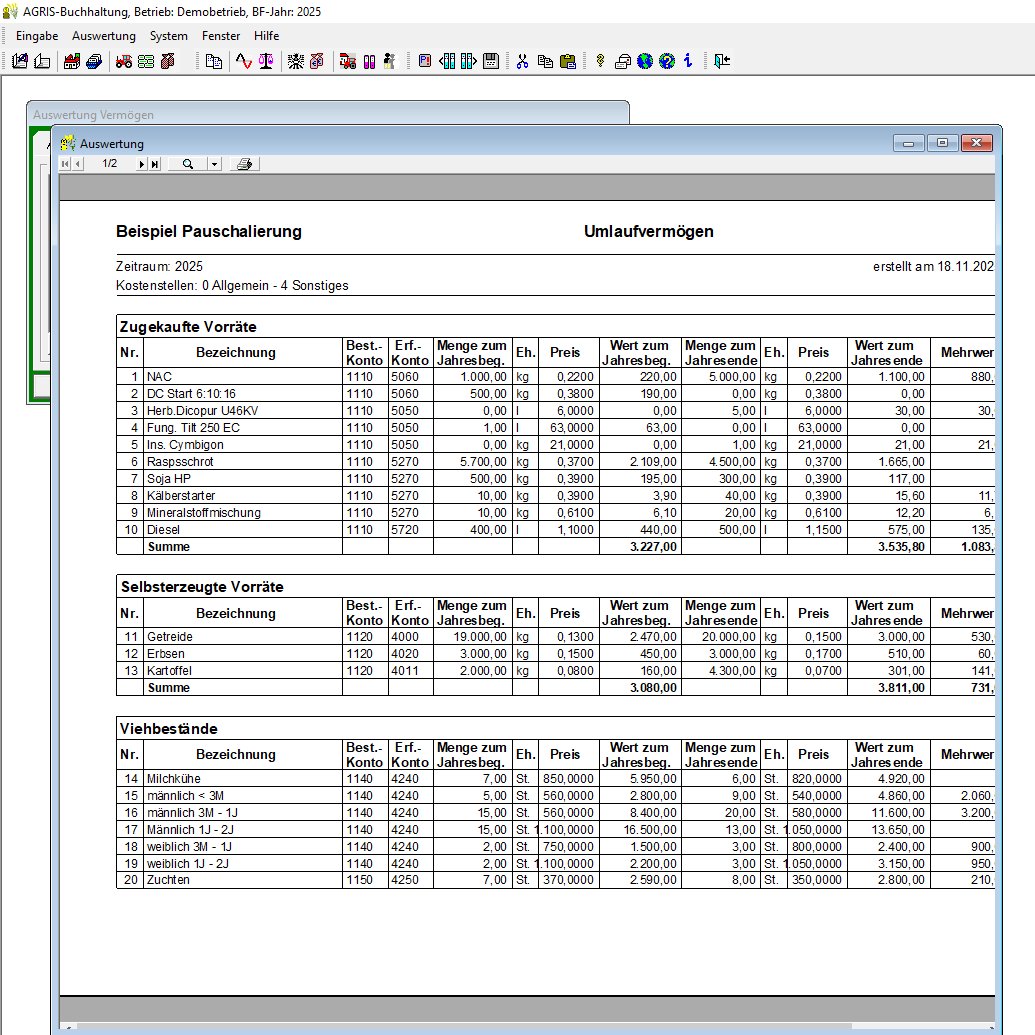Click the scissors cut icon
The width and height of the screenshot is (1035, 1035).
[522, 61]
